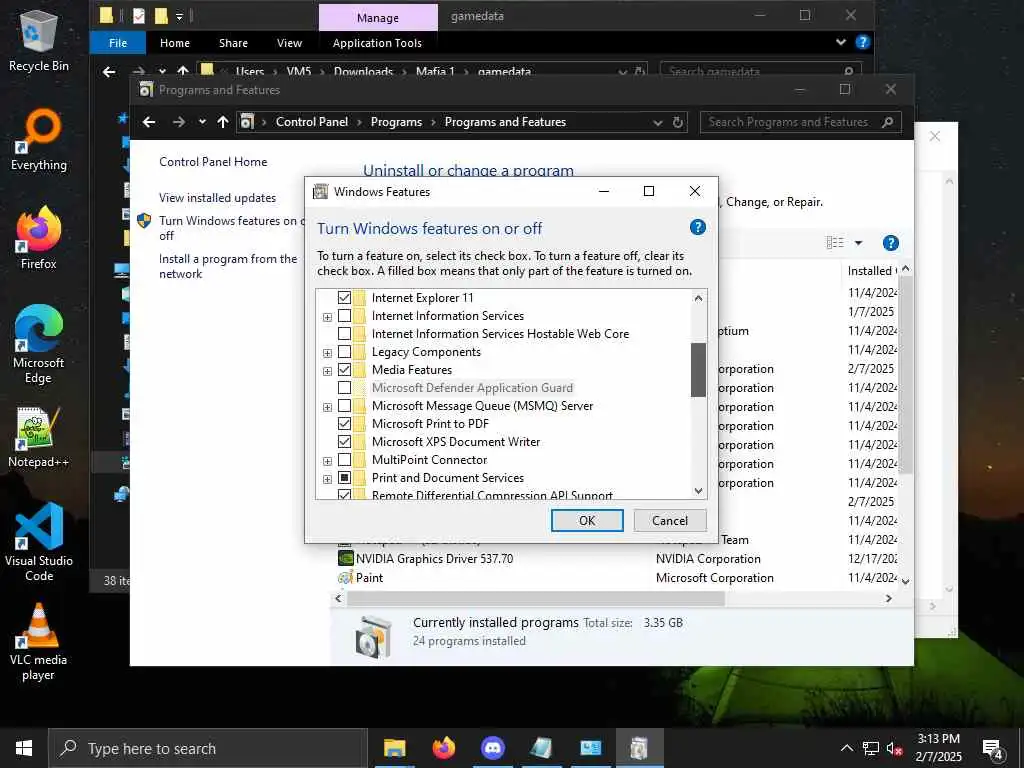Cancel the Windows Features dialog
The width and height of the screenshot is (1024, 768).
670,520
